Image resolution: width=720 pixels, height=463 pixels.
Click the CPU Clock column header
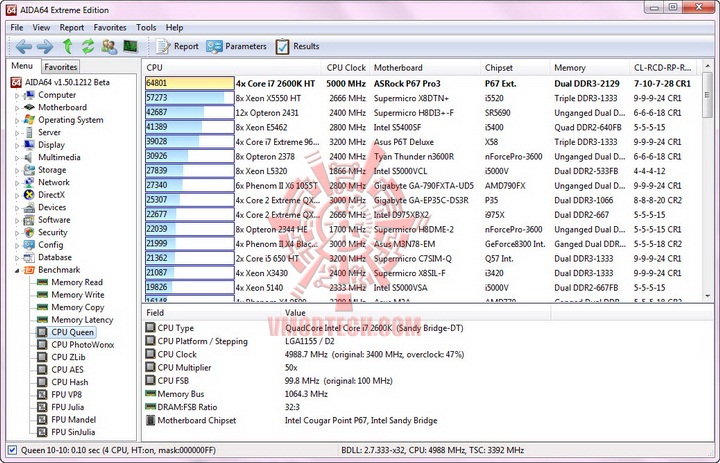pyautogui.click(x=345, y=68)
